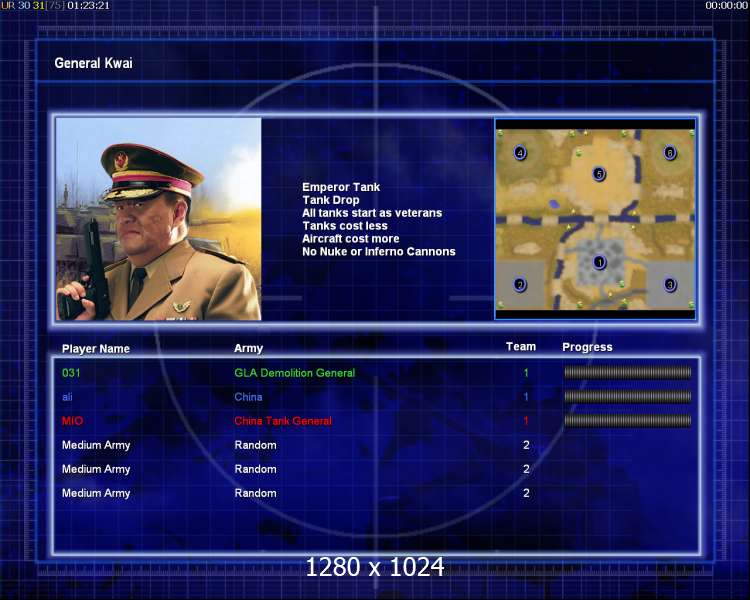Click the General Kwai title text
750x600 pixels.
tap(93, 63)
